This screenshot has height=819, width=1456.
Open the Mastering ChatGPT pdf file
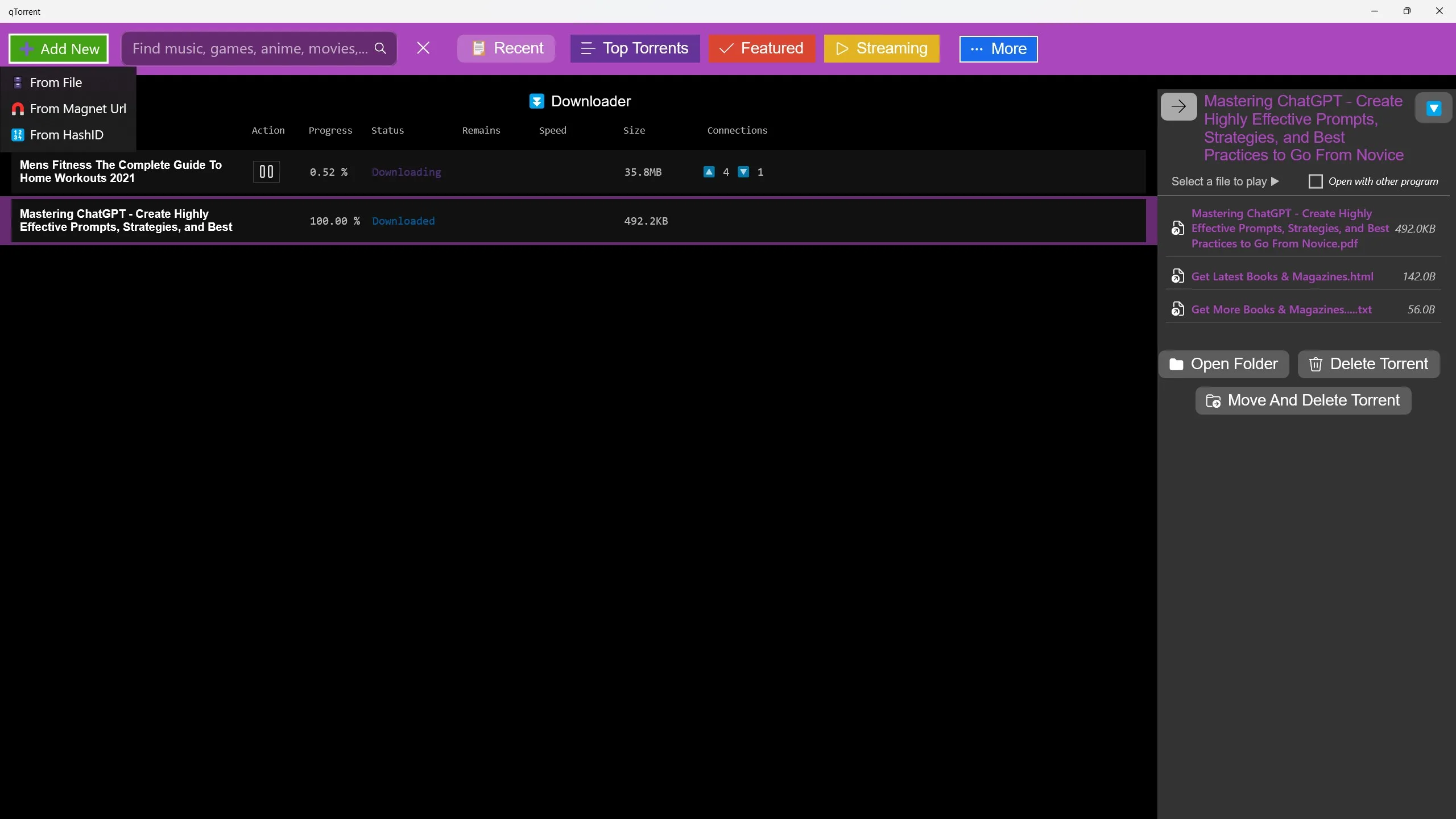[x=1290, y=229]
